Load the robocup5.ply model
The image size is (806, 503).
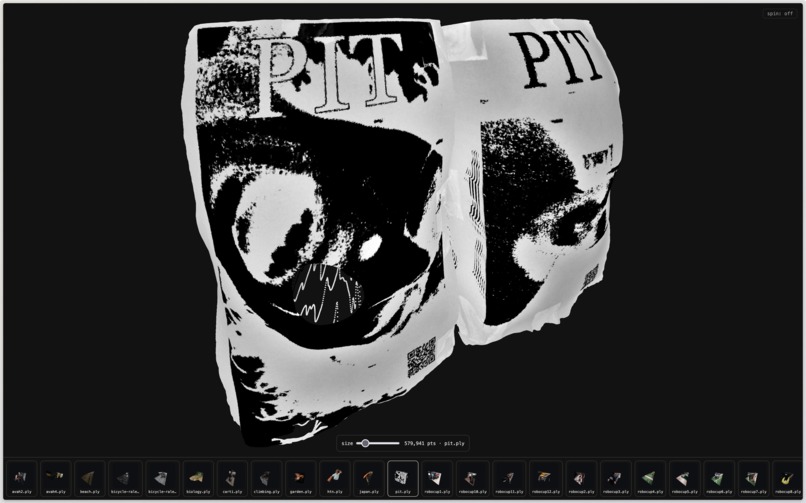pos(684,479)
